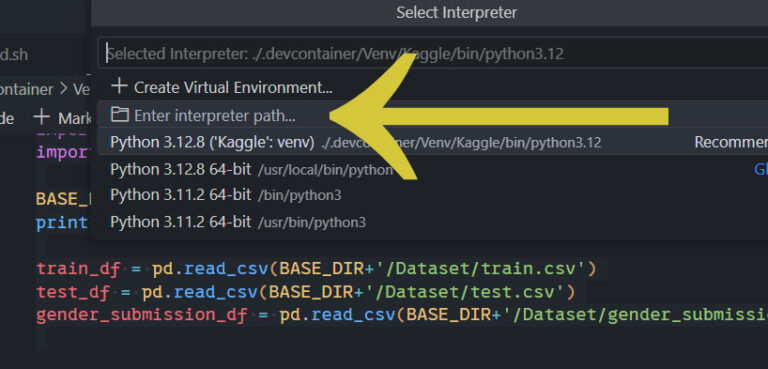Click the plus icon beside Create Virtual Environment

(x=119, y=87)
